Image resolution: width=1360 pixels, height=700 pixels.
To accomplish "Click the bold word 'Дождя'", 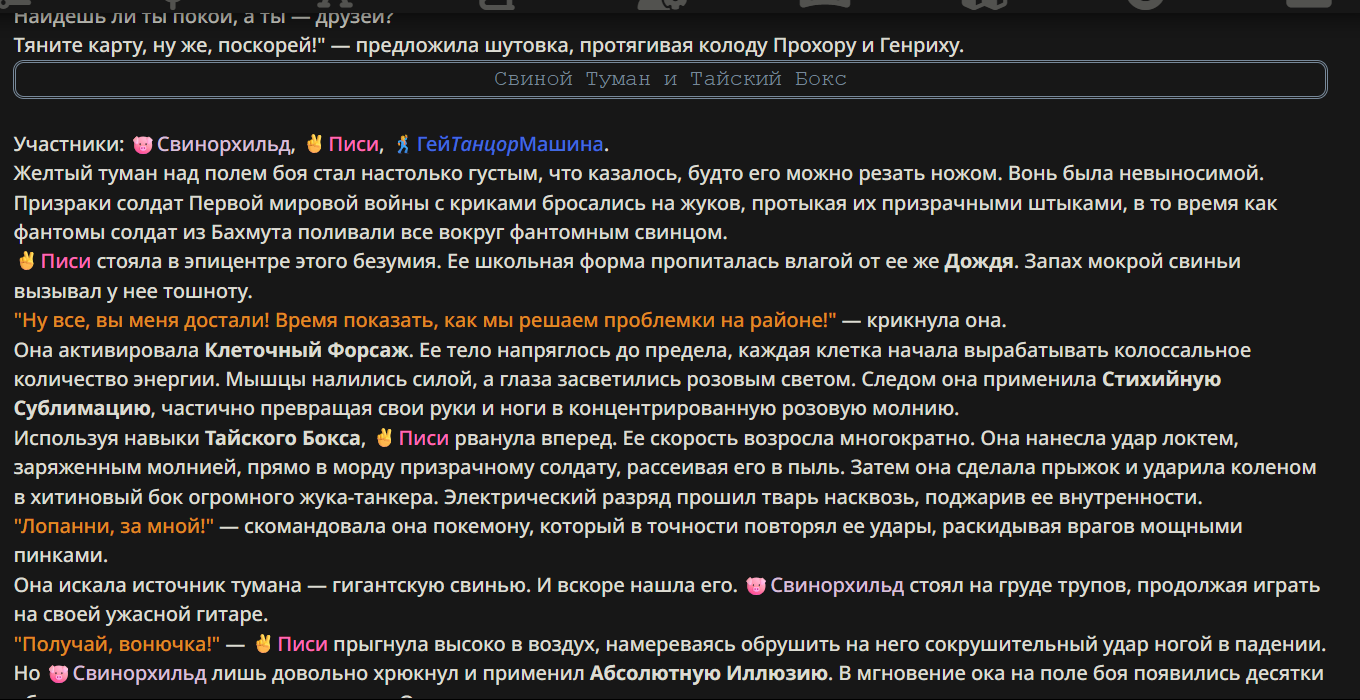I will tap(980, 262).
